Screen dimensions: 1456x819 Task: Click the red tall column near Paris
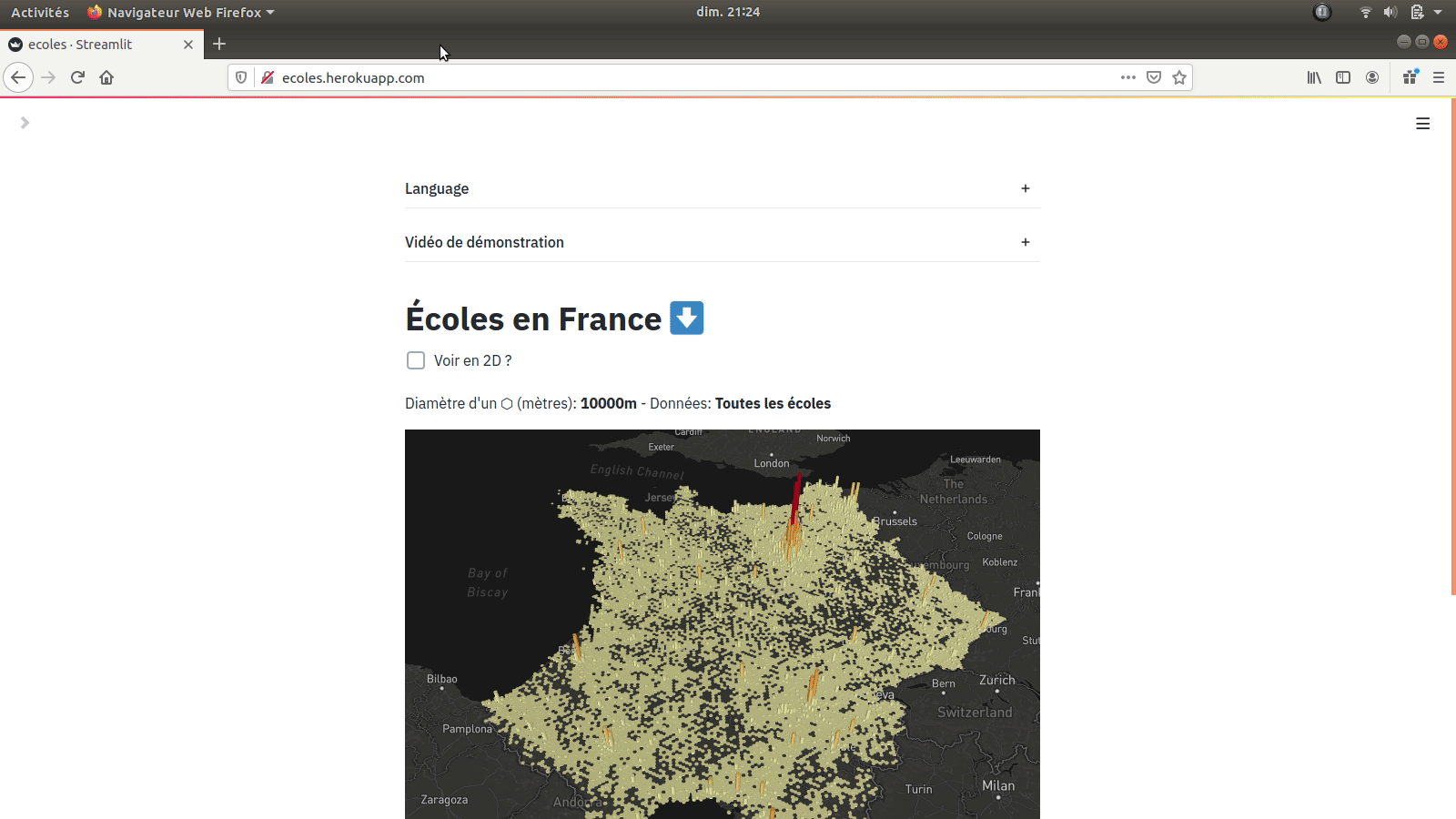796,498
